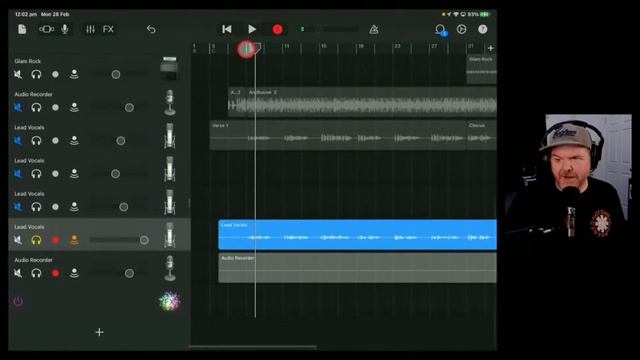Select the Verse 1 audio region
This screenshot has height=360, width=640.
pos(338,135)
